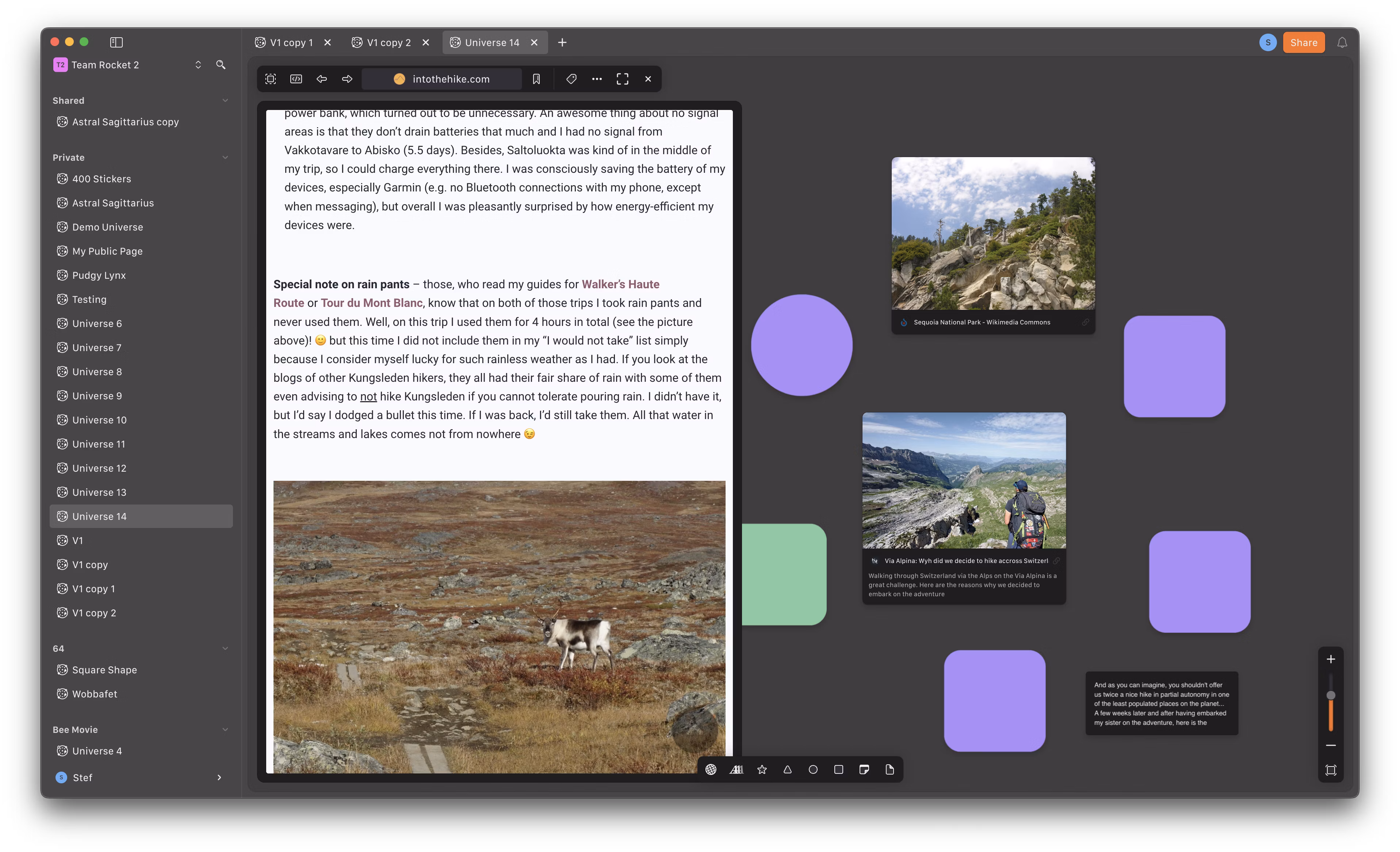
Task: Toggle the sidebar panel
Action: pyautogui.click(x=116, y=42)
